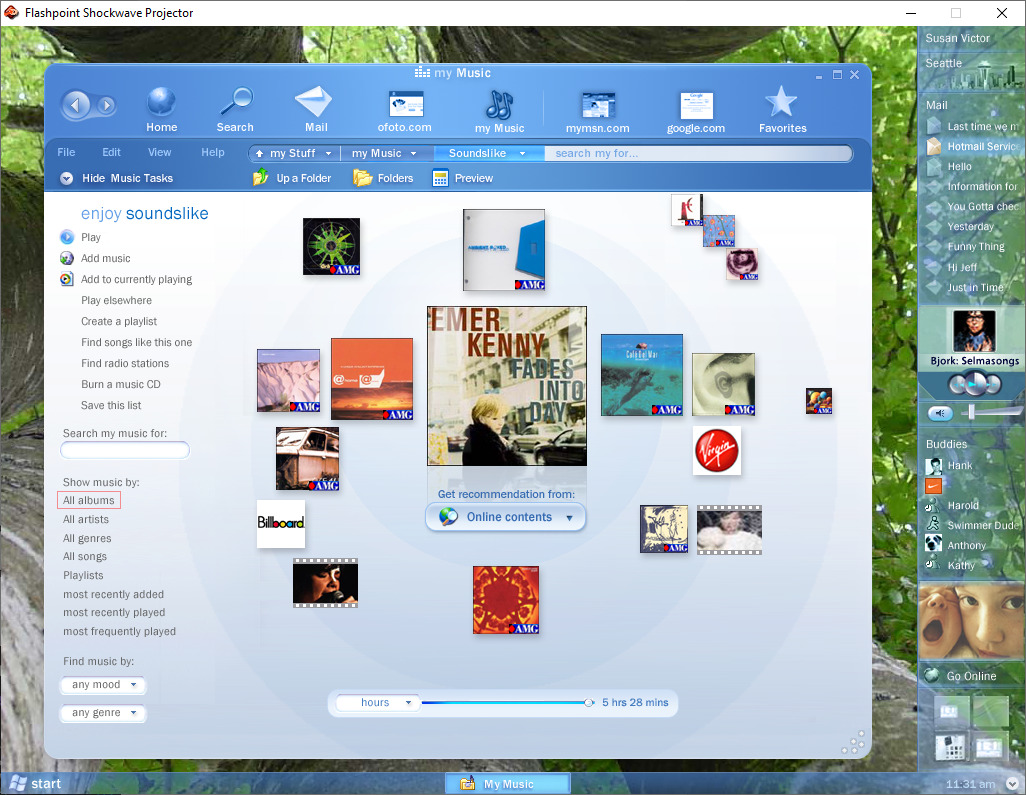Click the Folders toolbar button
The width and height of the screenshot is (1026, 795).
tap(383, 178)
